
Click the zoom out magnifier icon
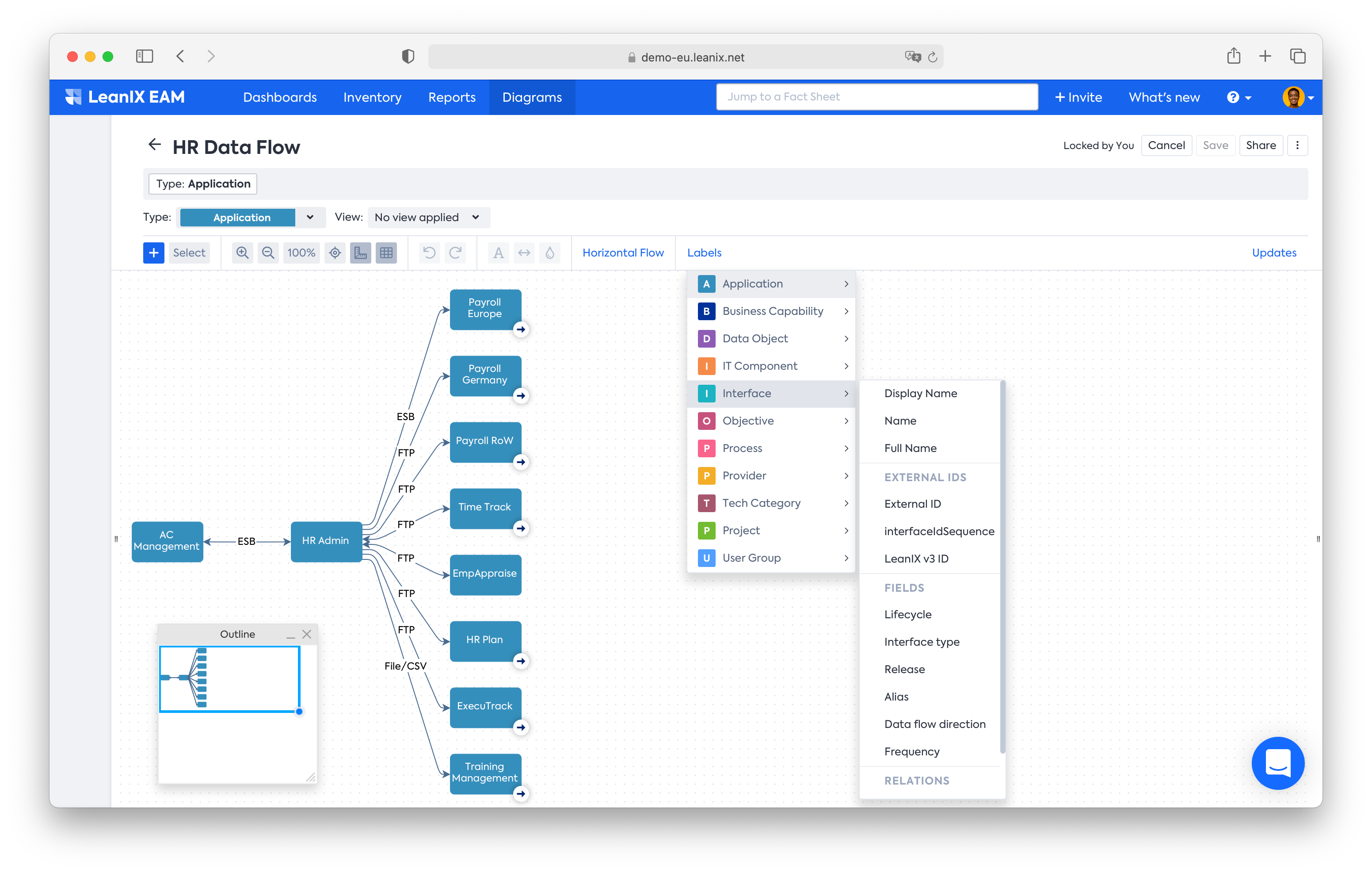267,253
